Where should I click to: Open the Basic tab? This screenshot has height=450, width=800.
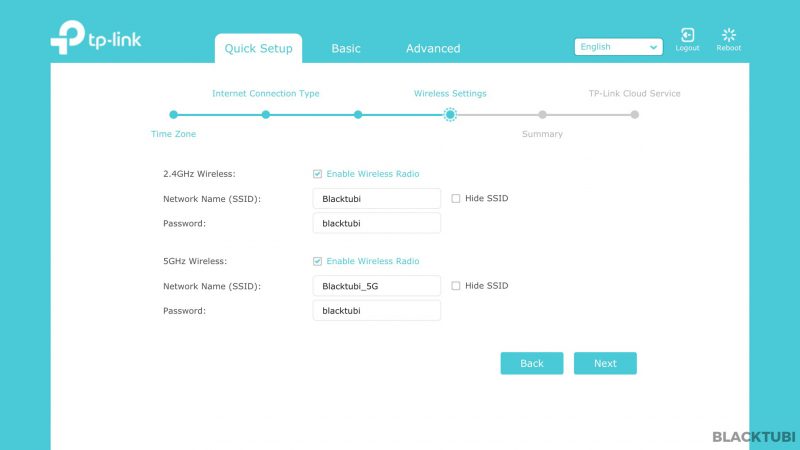coord(346,48)
